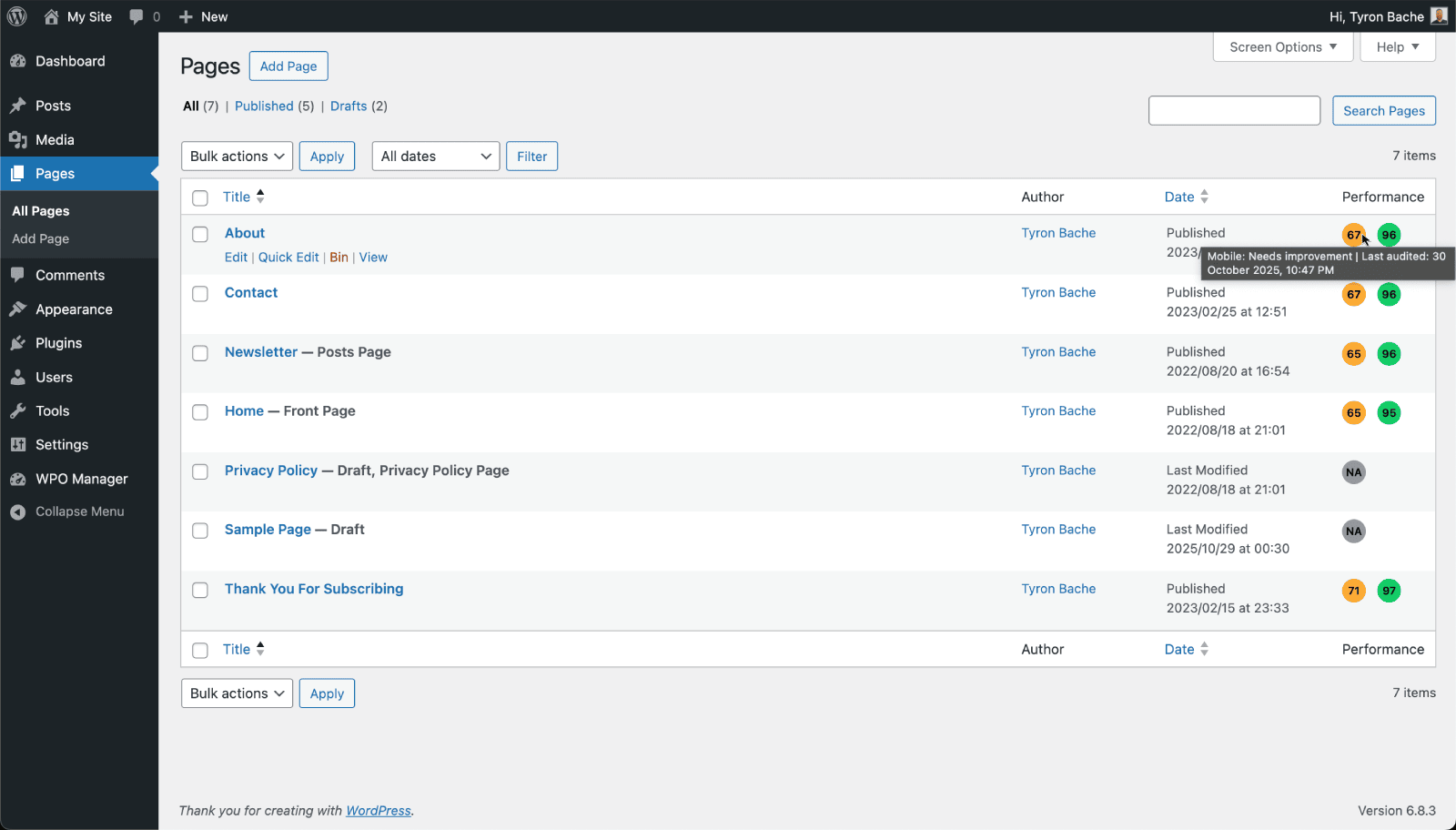Show only Published pages

click(264, 106)
